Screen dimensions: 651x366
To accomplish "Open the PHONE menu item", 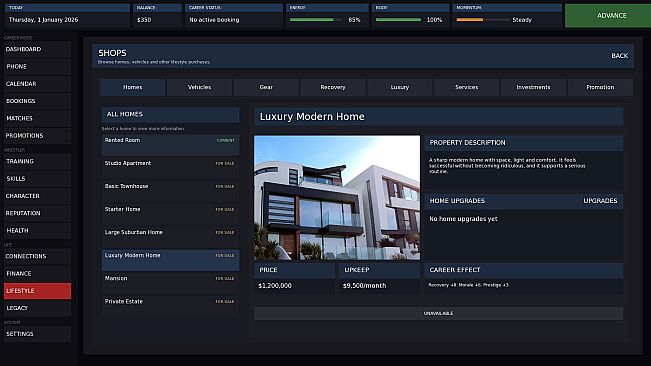I will [37, 66].
